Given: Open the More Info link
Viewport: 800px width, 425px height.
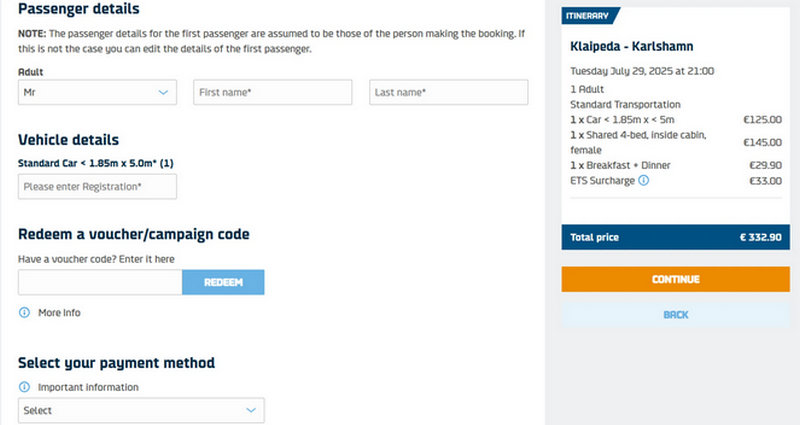Looking at the screenshot, I should click(59, 313).
